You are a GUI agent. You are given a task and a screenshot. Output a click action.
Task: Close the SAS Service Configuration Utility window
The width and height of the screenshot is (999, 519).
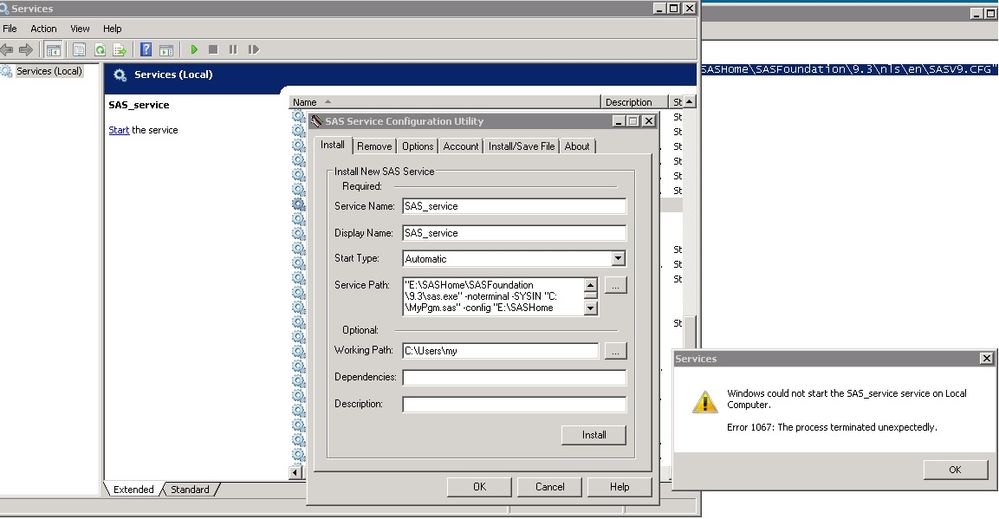(x=648, y=121)
